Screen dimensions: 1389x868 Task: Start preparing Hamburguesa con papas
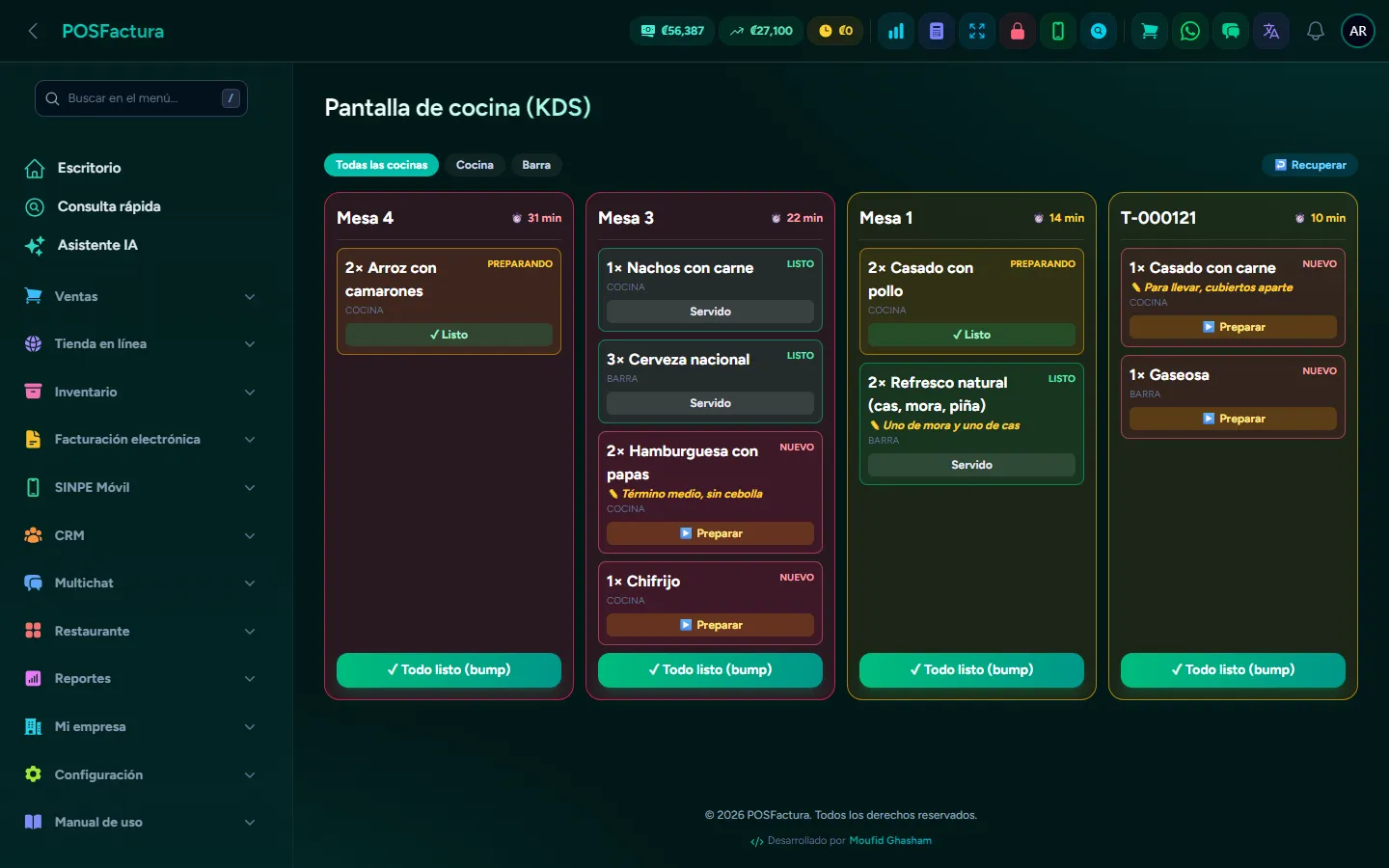710,533
